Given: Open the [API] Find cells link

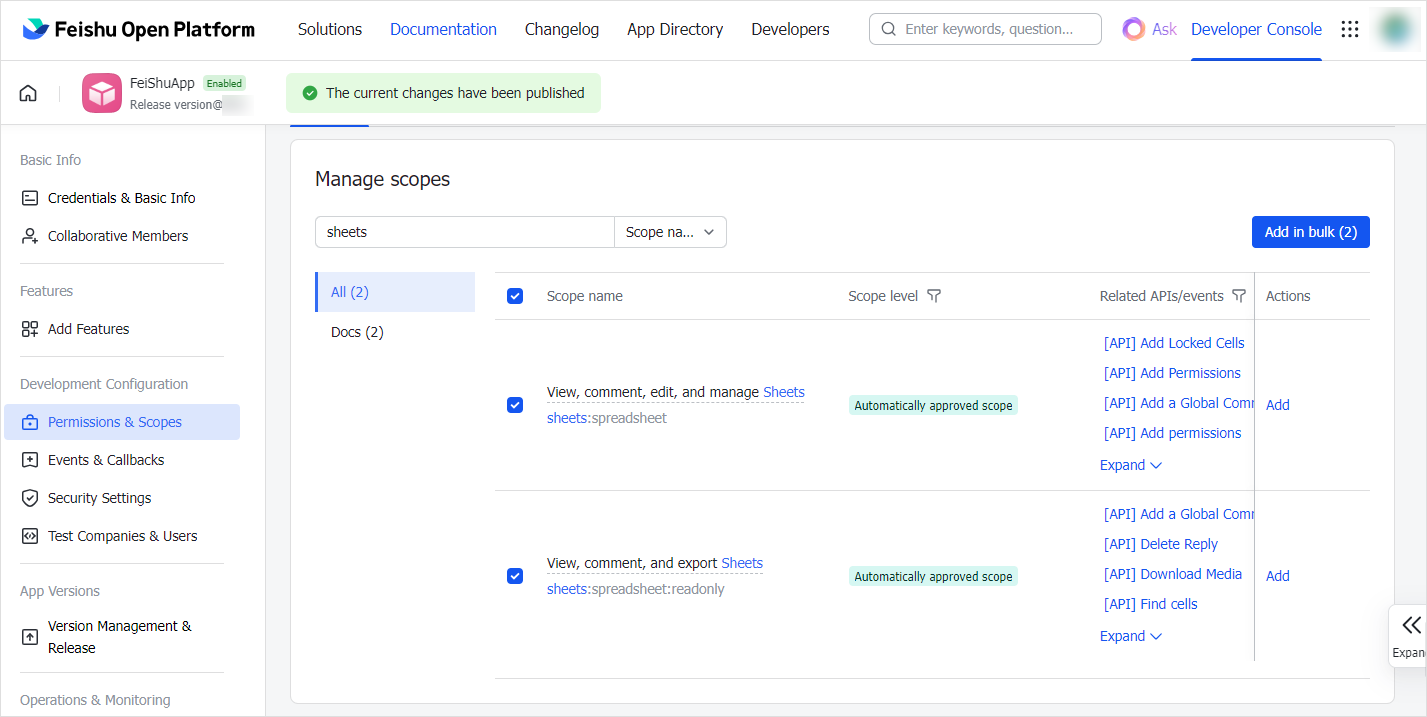Looking at the screenshot, I should (1151, 604).
